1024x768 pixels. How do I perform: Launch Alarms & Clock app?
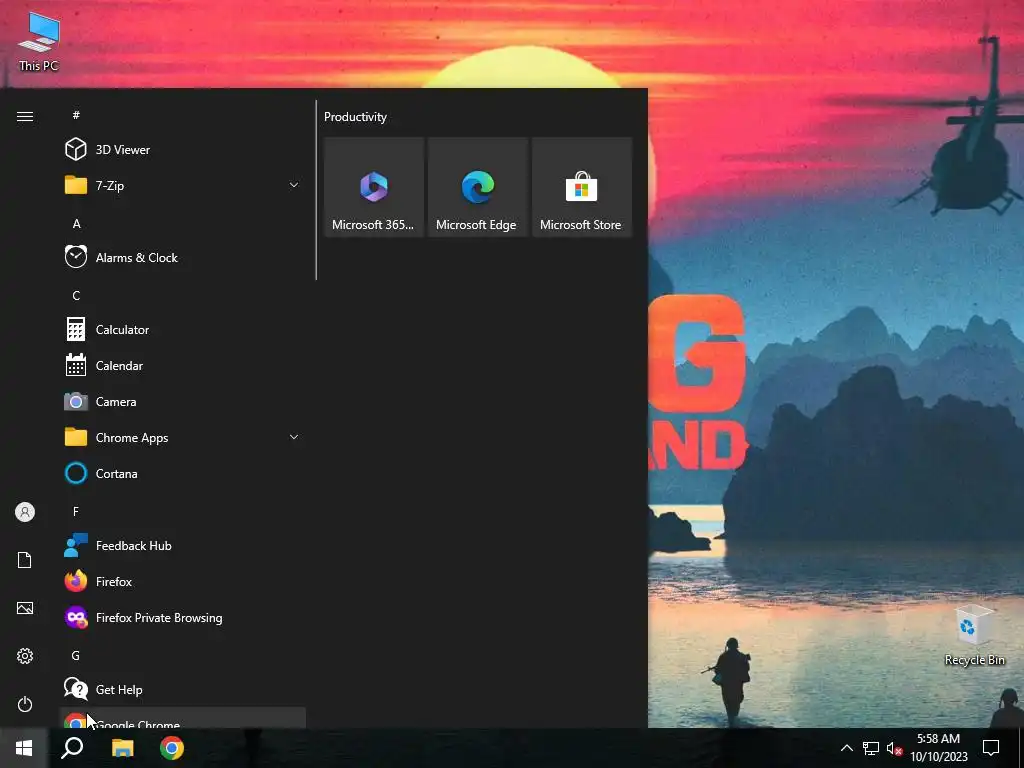coord(183,257)
